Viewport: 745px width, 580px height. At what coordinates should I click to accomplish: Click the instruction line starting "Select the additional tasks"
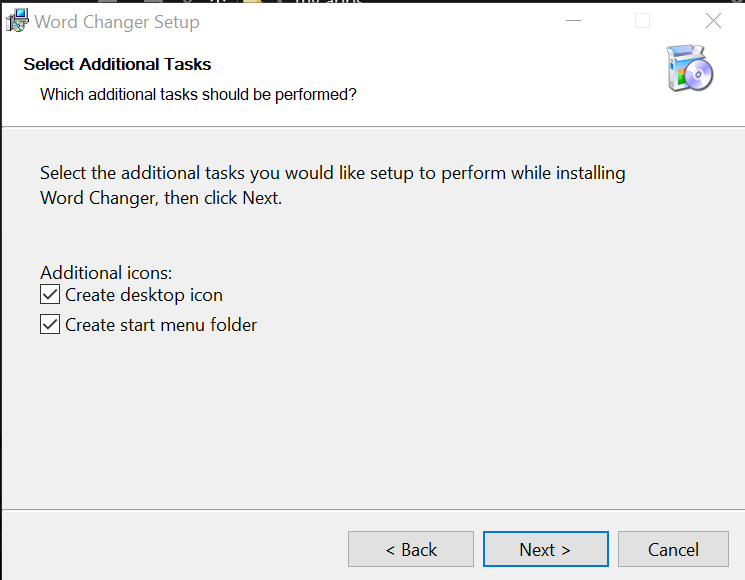click(332, 173)
